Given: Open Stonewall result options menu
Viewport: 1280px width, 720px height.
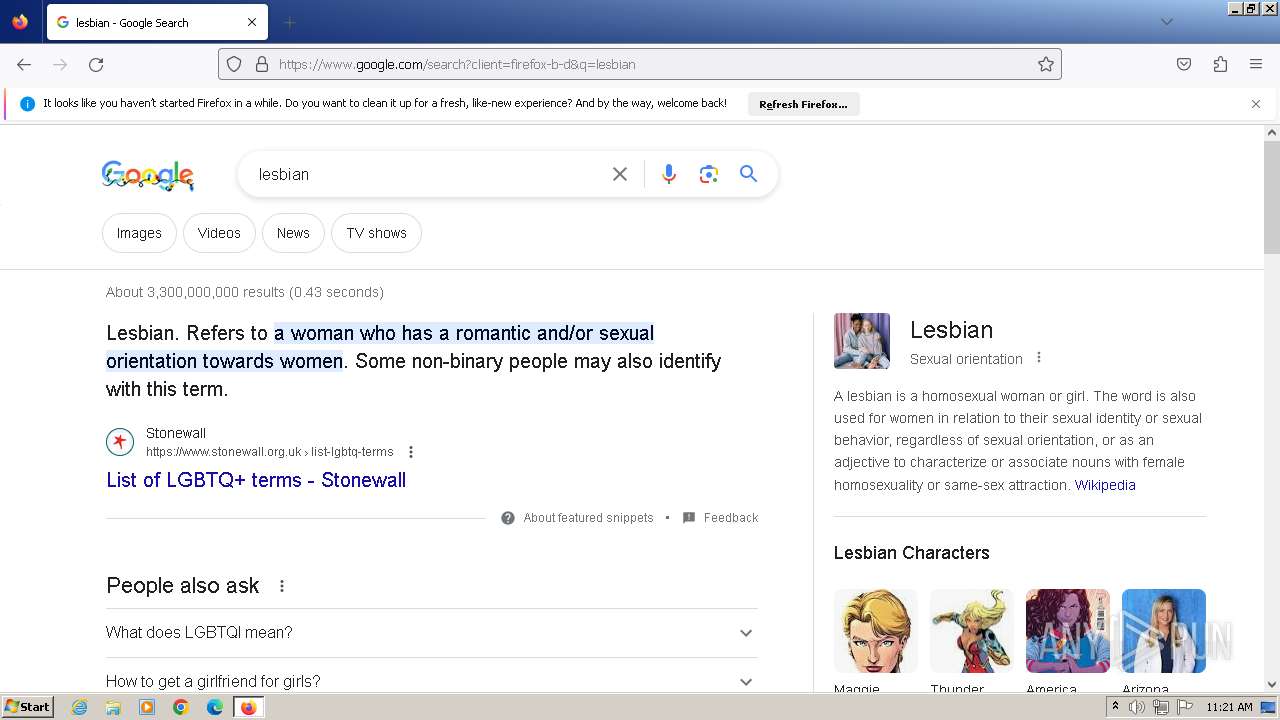Looking at the screenshot, I should tap(411, 452).
